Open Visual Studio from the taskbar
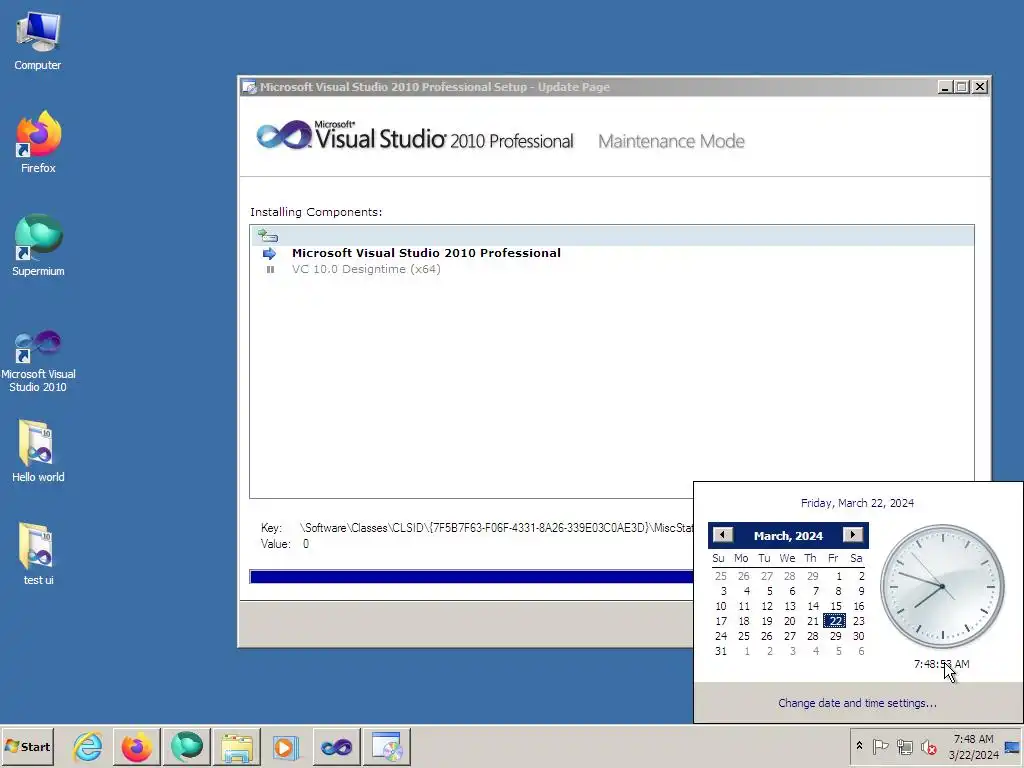 pyautogui.click(x=336, y=746)
